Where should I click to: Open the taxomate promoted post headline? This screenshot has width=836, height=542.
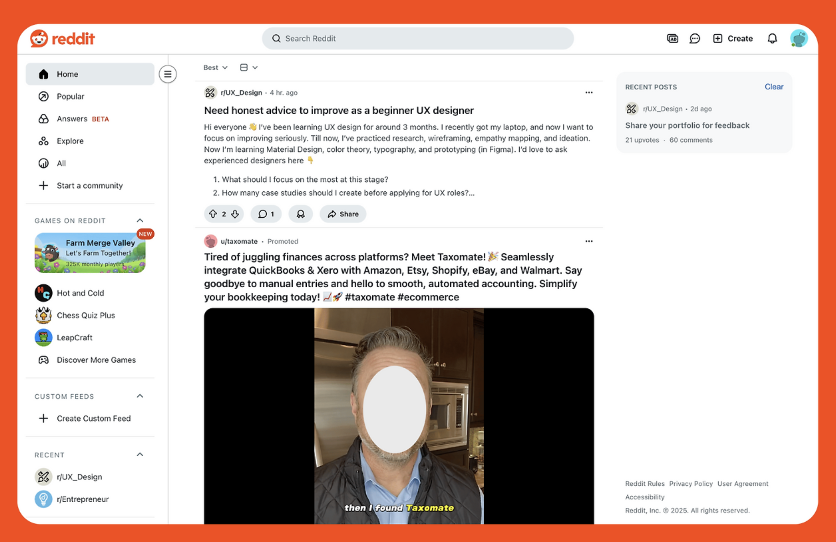coord(394,277)
